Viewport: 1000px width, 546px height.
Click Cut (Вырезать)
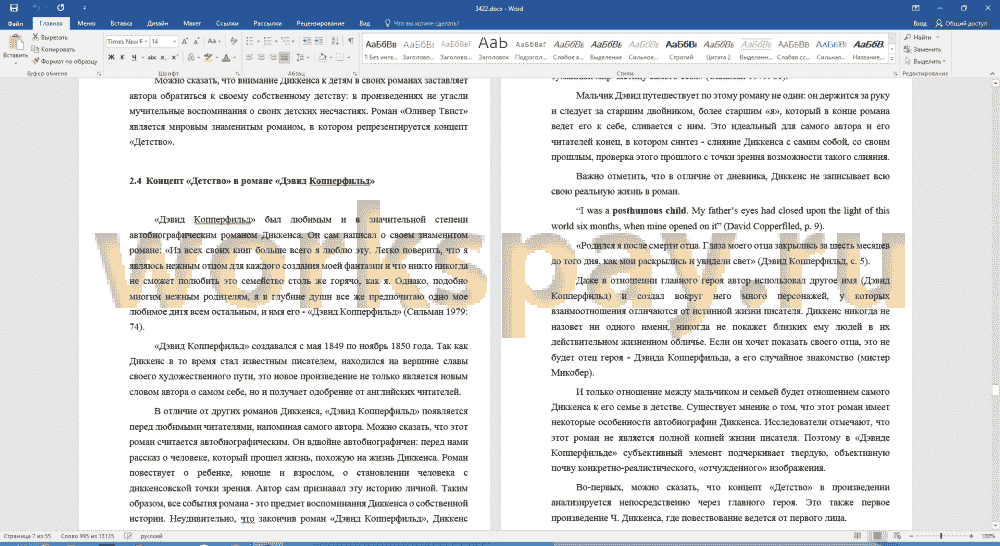(50, 37)
